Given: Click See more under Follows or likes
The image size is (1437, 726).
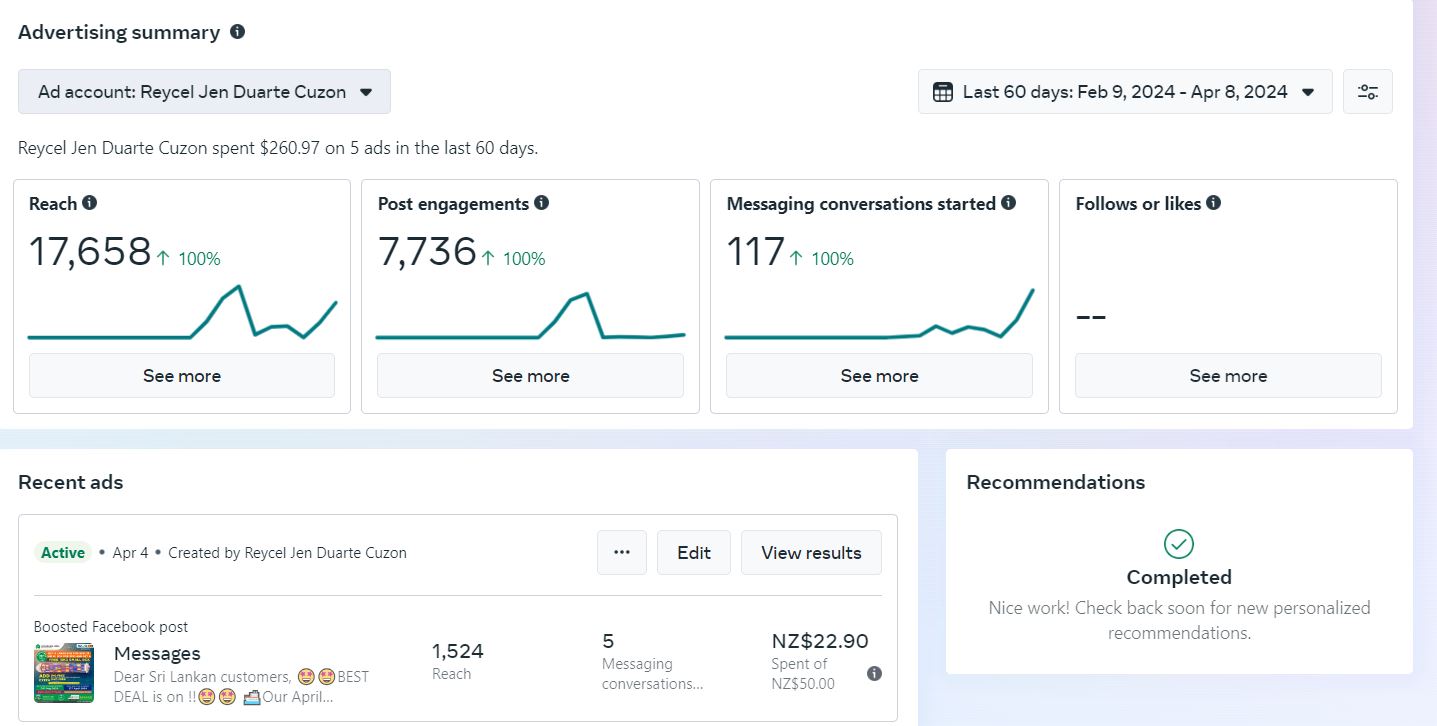Looking at the screenshot, I should [x=1228, y=376].
